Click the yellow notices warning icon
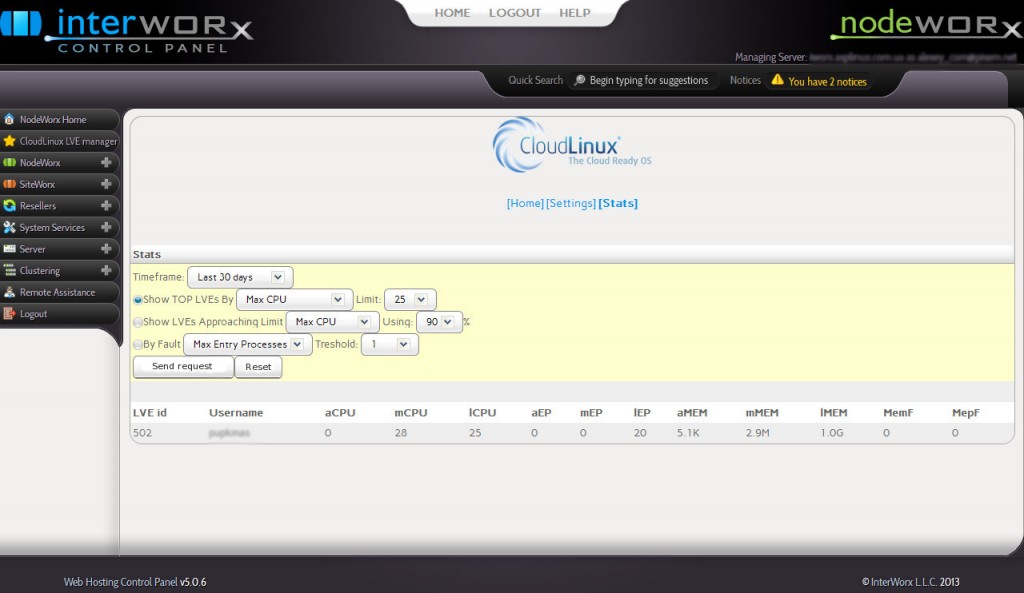1024x593 pixels. (777, 80)
